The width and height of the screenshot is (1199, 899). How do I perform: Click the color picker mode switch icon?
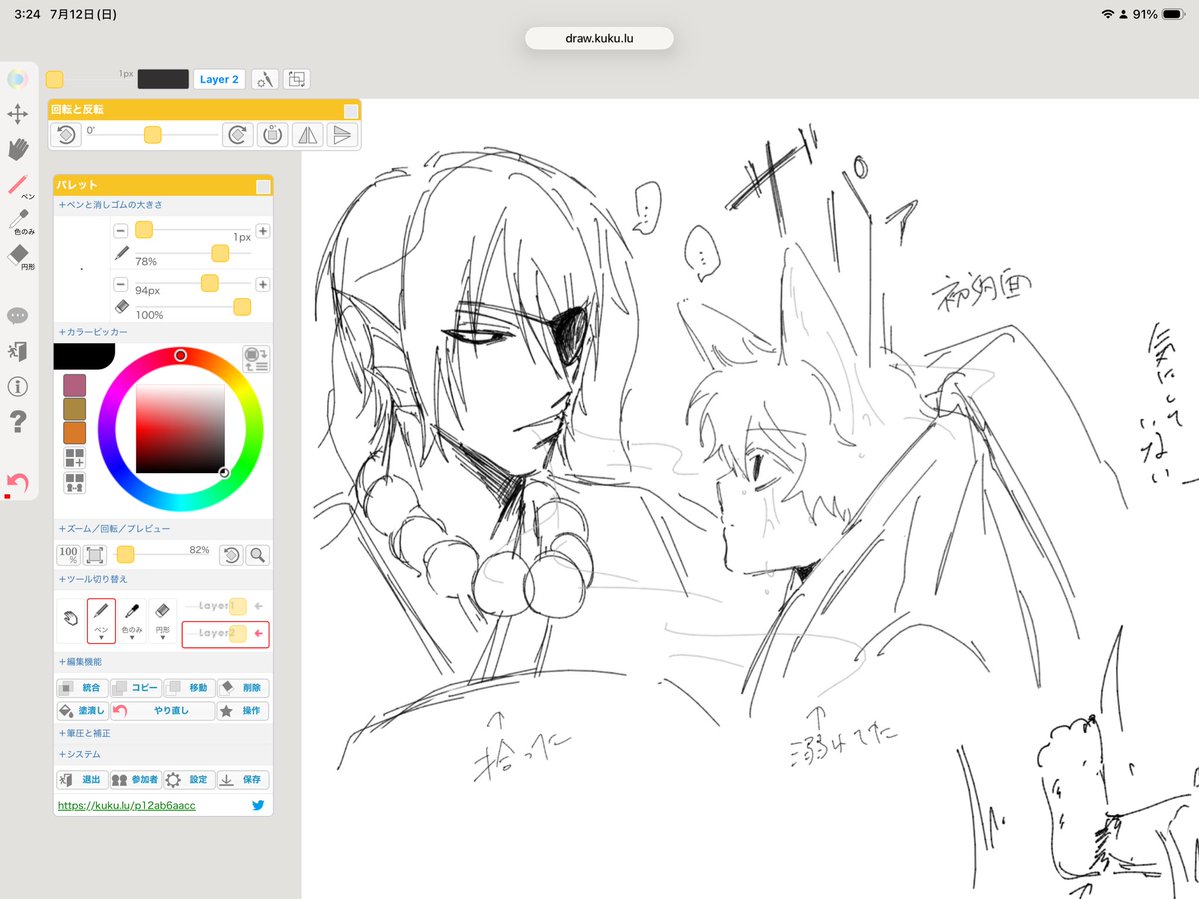[255, 359]
